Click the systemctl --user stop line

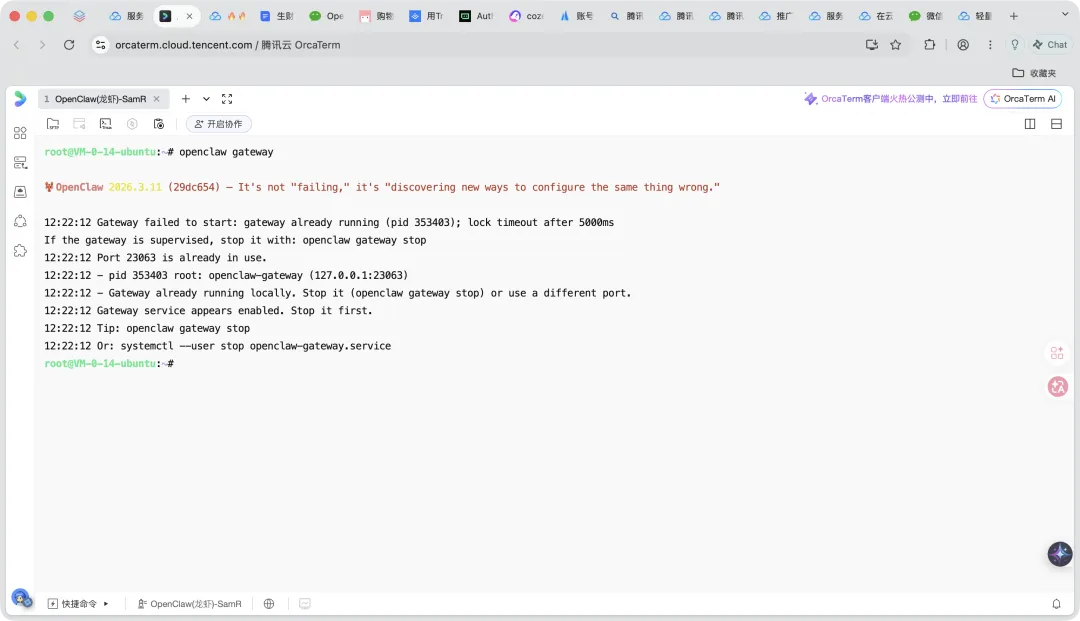(217, 346)
